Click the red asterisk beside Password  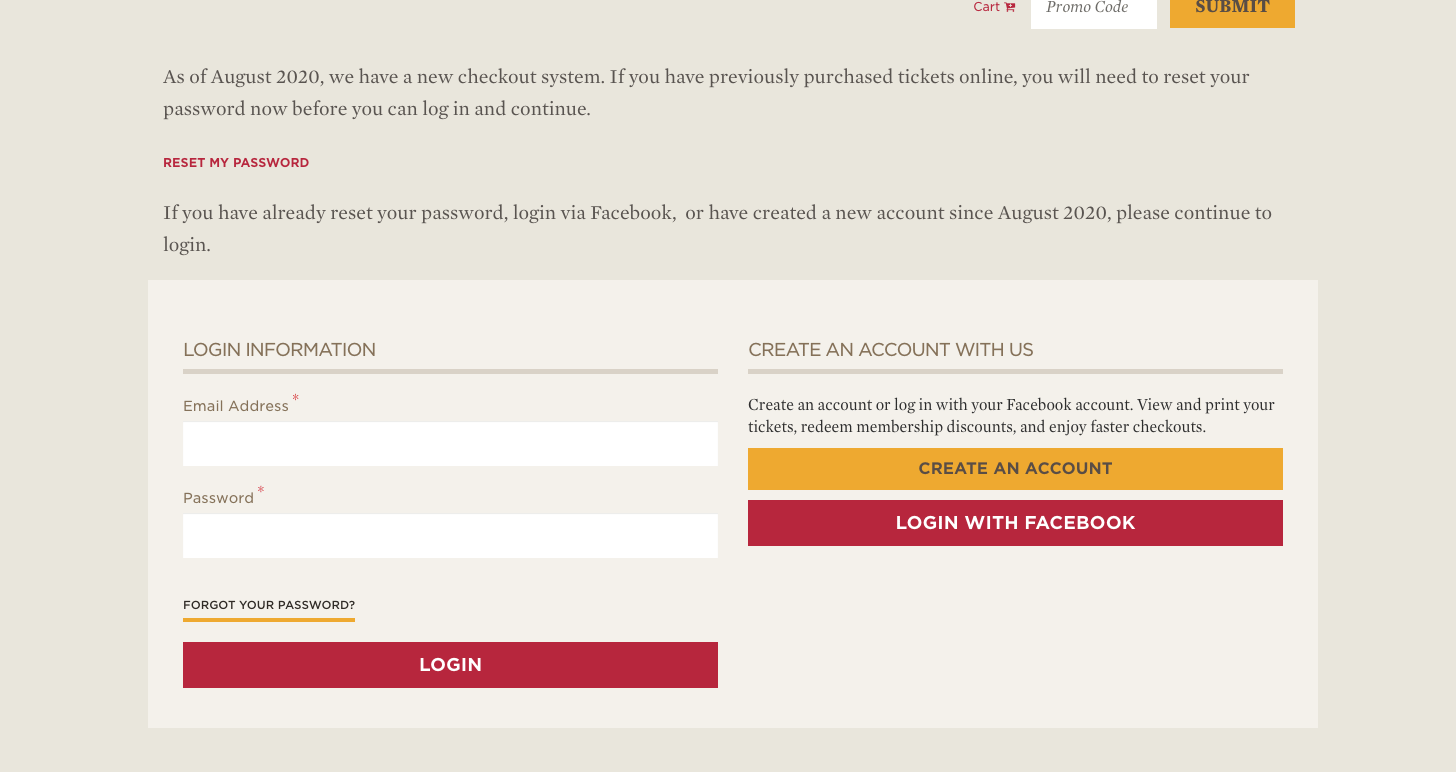point(261,491)
